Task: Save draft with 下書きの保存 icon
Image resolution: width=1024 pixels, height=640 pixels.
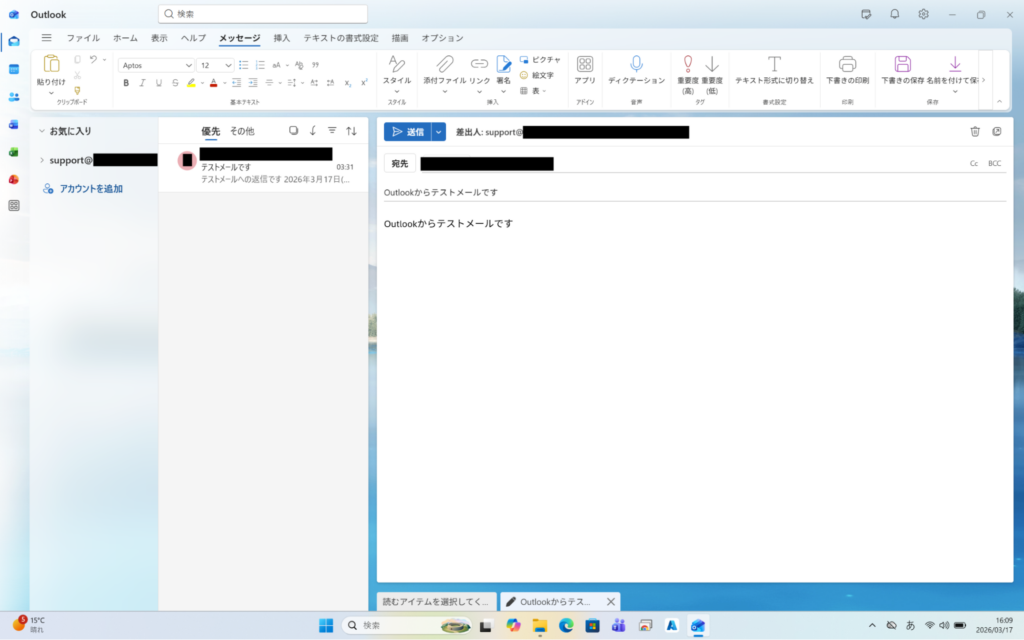Action: point(902,64)
